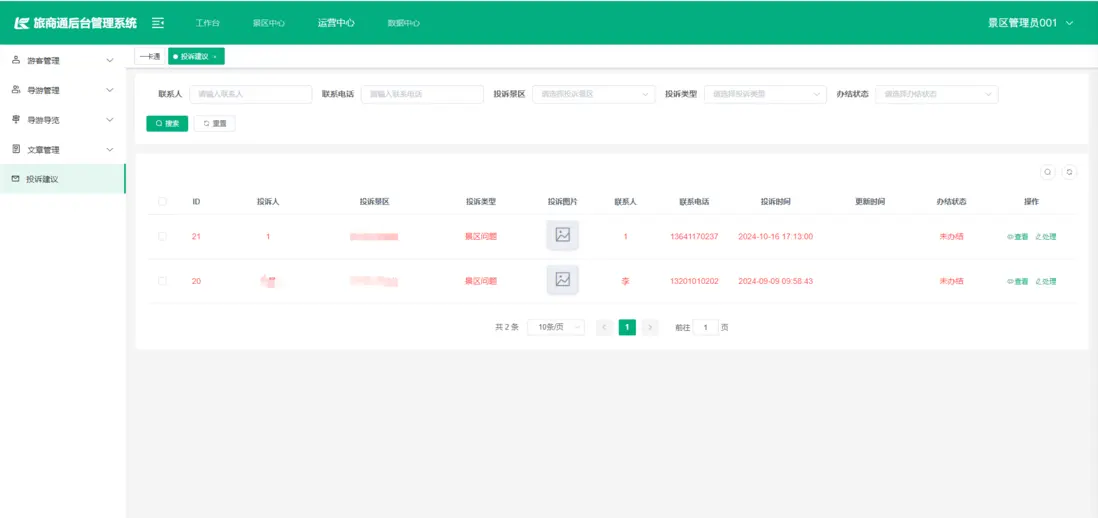Click timestamp 2024-09-09 09:58:43
Image resolution: width=1098 pixels, height=518 pixels.
click(x=775, y=281)
